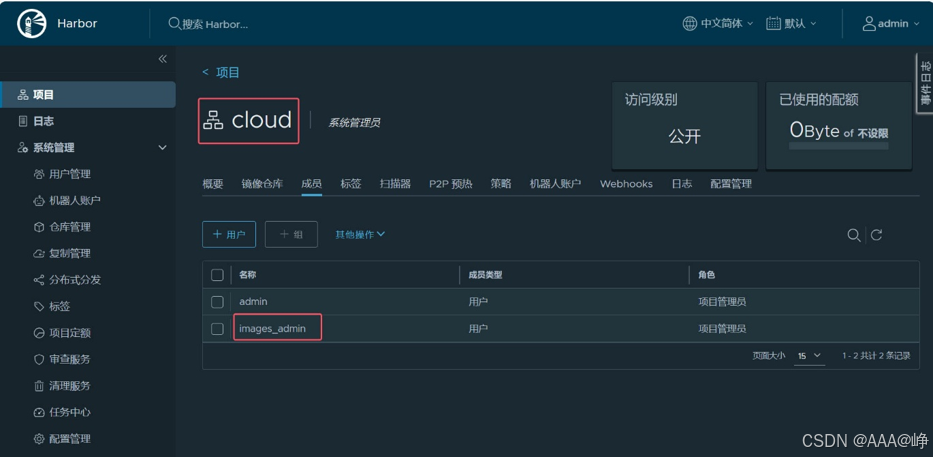Toggle the select-all members checkbox
Viewport: 933px width, 457px height.
(x=217, y=275)
